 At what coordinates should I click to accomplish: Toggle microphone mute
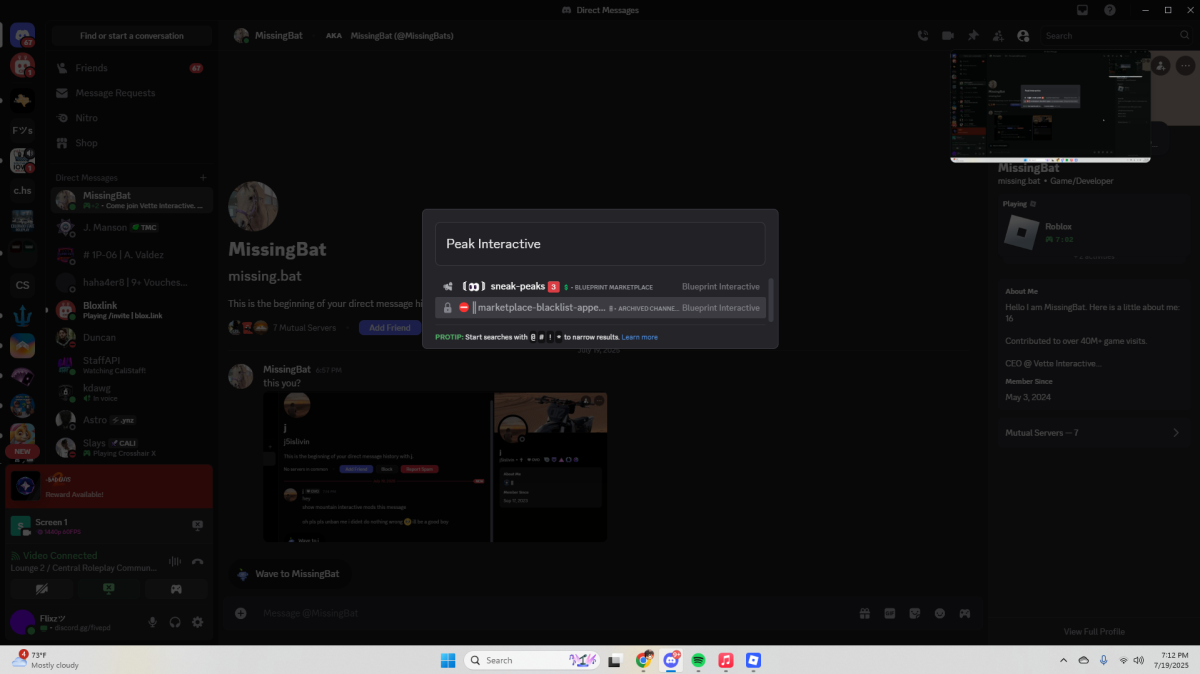coord(153,622)
